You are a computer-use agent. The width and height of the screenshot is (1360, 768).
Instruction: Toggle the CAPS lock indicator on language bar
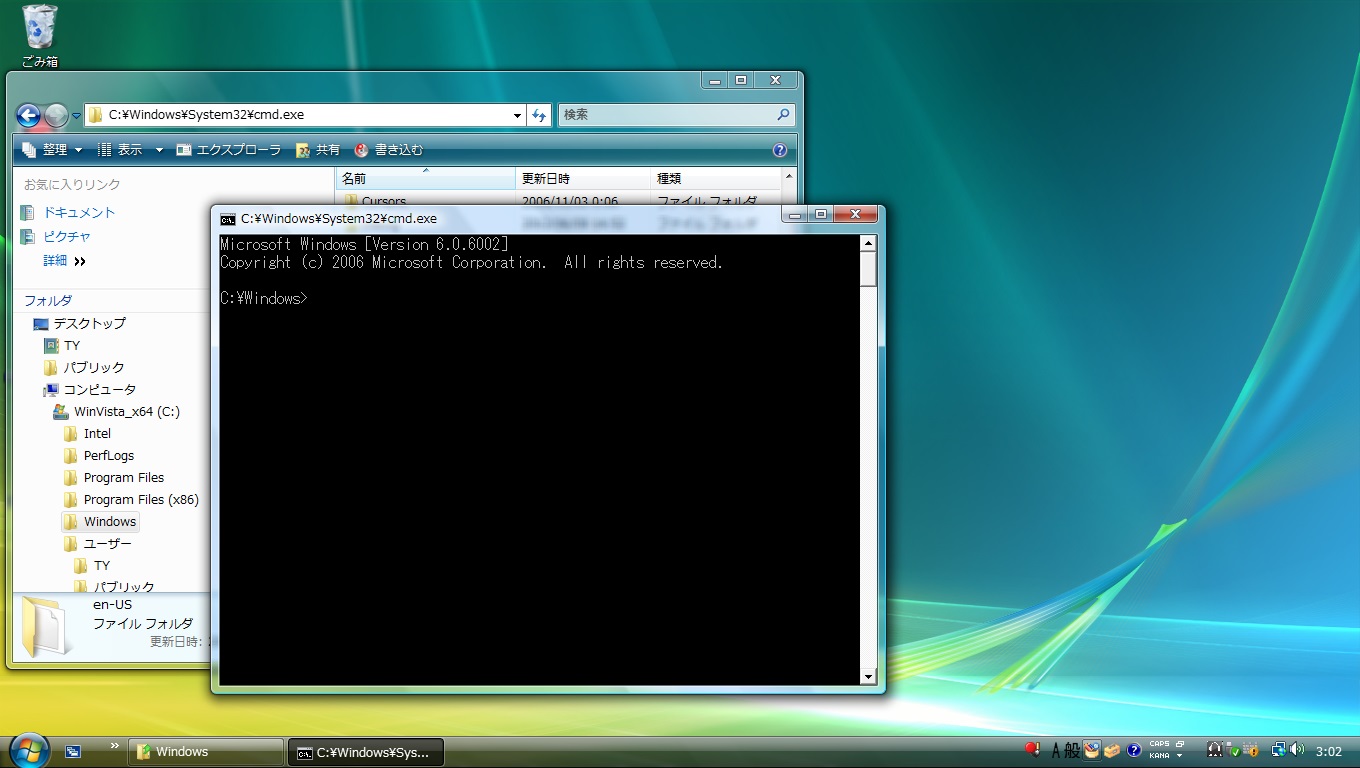[x=1159, y=744]
